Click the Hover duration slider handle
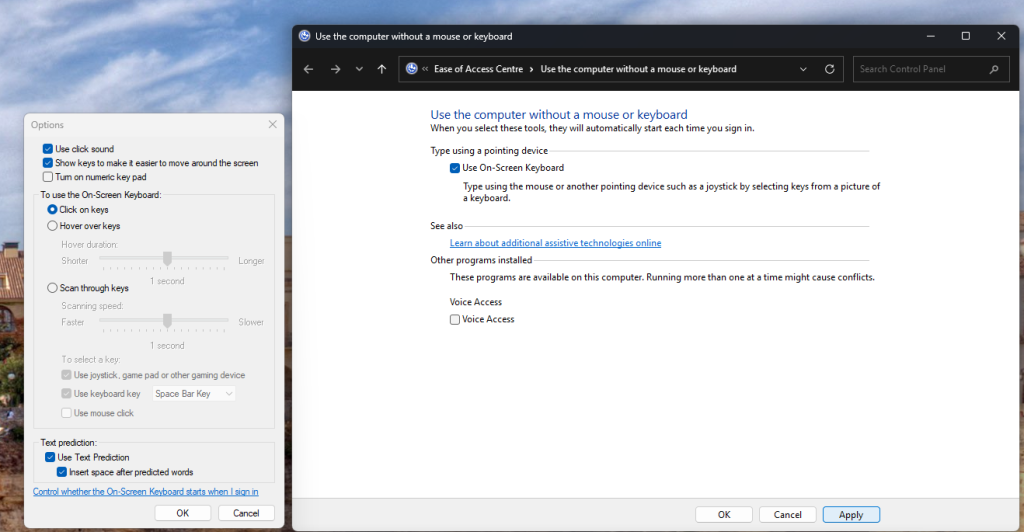The height and width of the screenshot is (532, 1024). [167, 259]
